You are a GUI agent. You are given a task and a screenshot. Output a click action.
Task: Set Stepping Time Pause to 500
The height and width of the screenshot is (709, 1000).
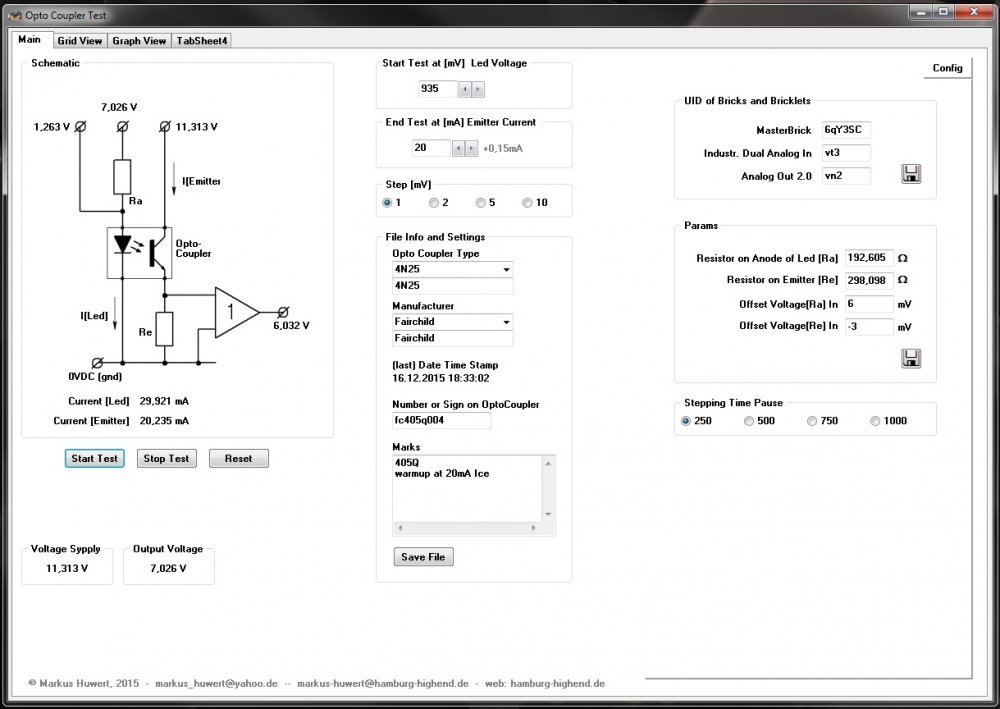749,421
